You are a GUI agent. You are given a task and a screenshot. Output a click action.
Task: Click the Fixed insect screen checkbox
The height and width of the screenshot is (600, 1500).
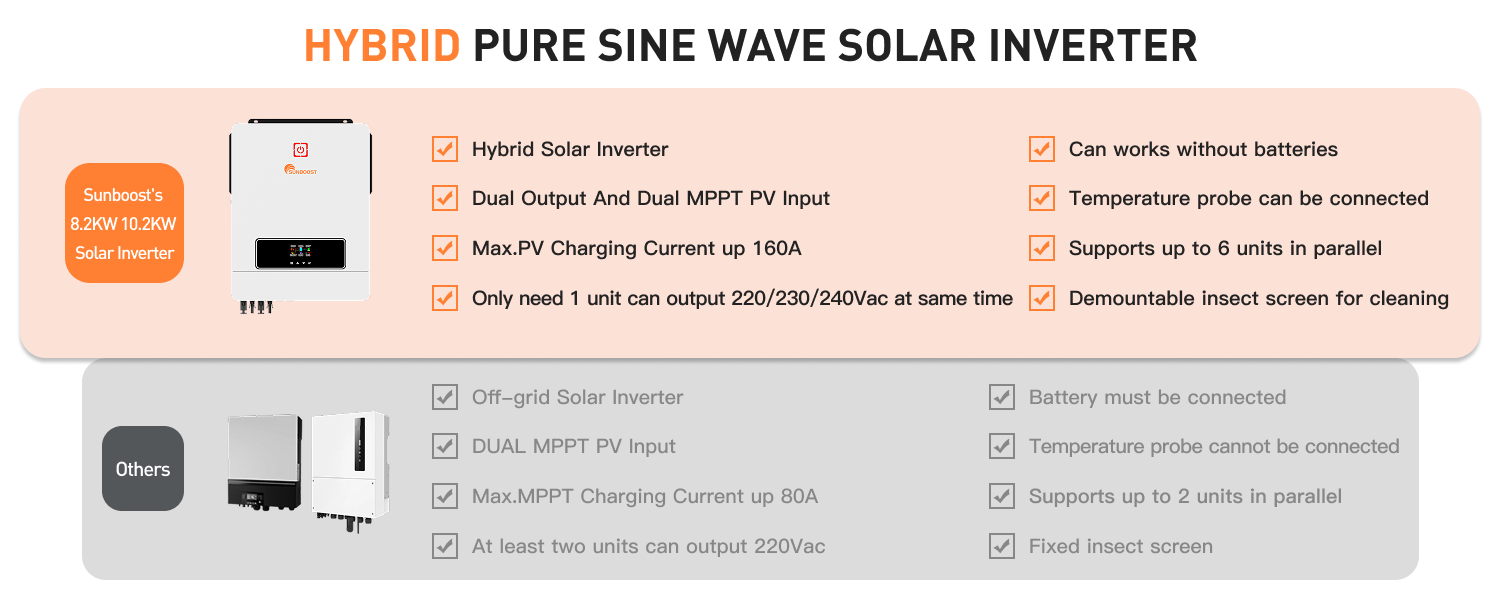pos(1002,546)
